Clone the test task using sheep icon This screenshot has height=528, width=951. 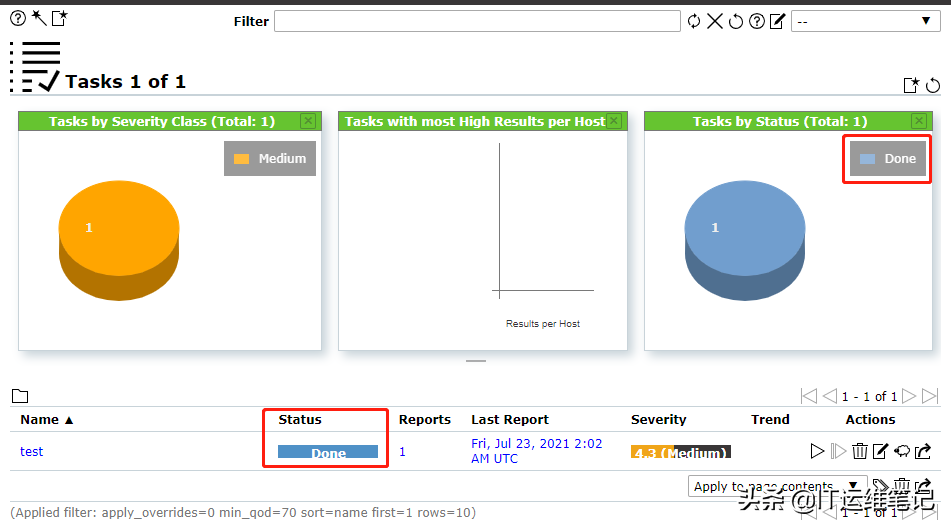901,451
